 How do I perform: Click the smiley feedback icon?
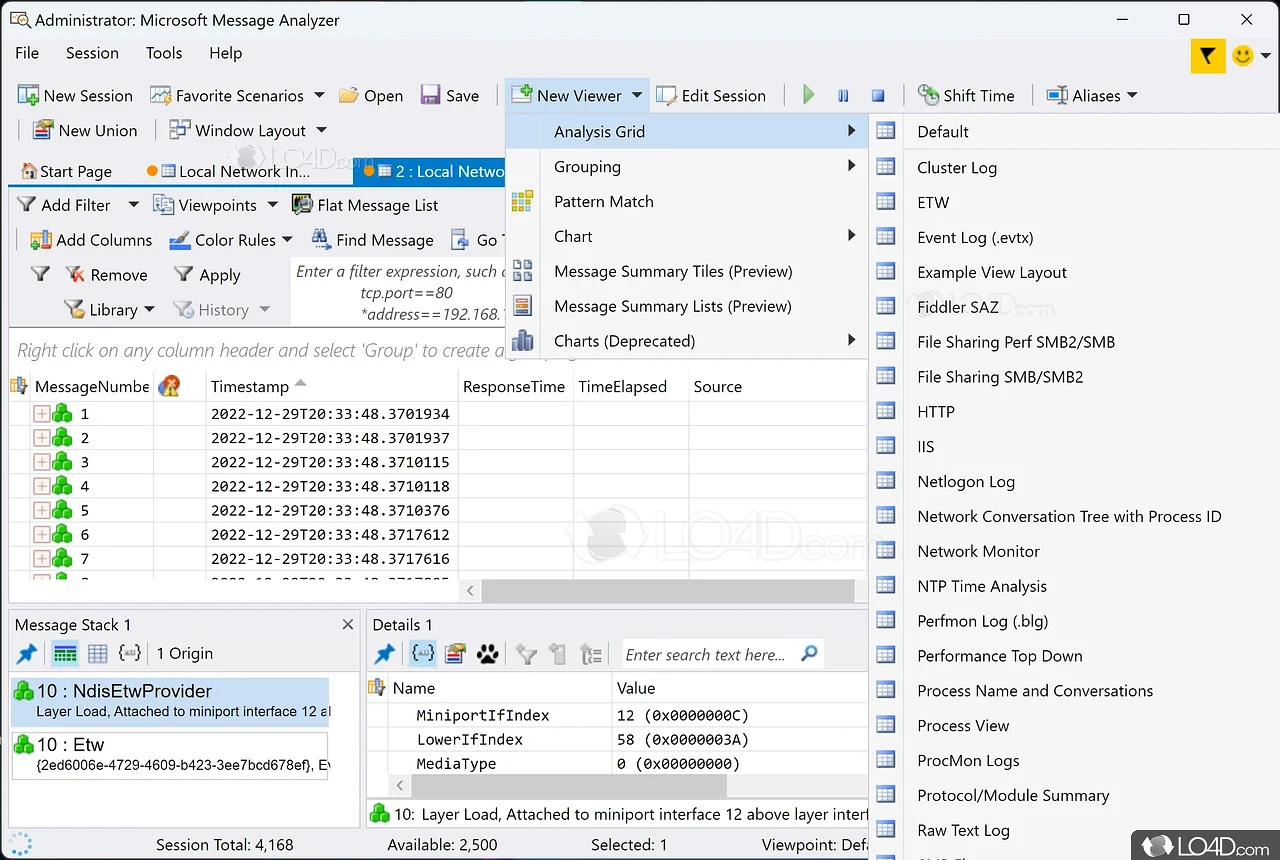pos(1243,56)
